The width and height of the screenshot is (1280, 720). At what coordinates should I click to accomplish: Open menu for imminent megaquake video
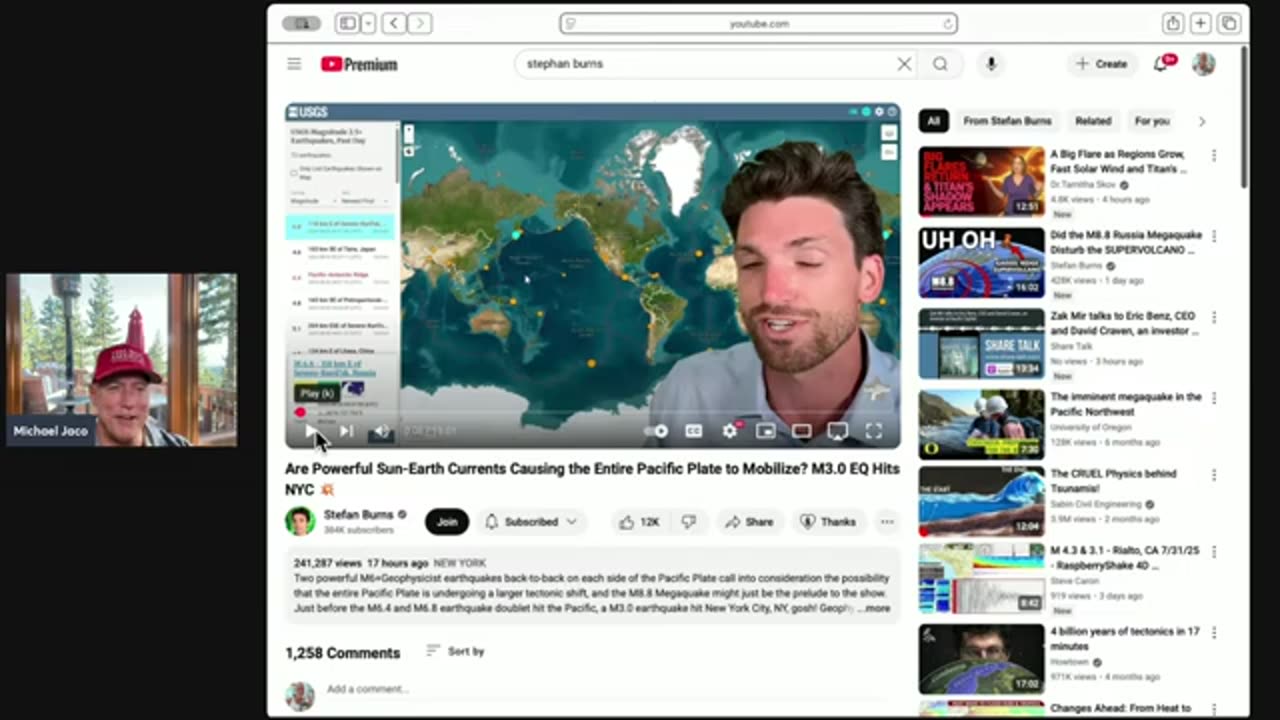pyautogui.click(x=1214, y=398)
